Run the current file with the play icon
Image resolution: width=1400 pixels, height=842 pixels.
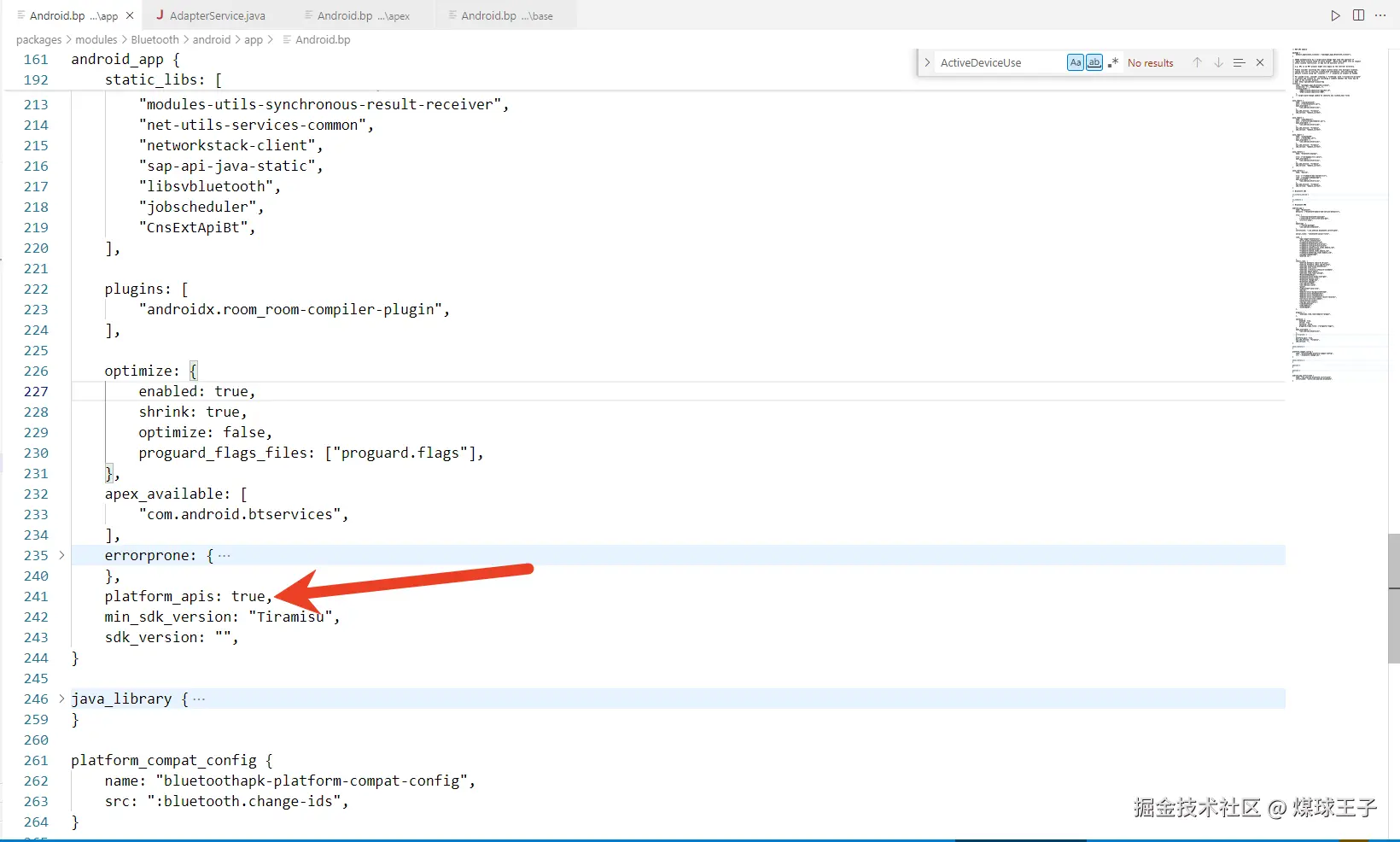pyautogui.click(x=1336, y=15)
